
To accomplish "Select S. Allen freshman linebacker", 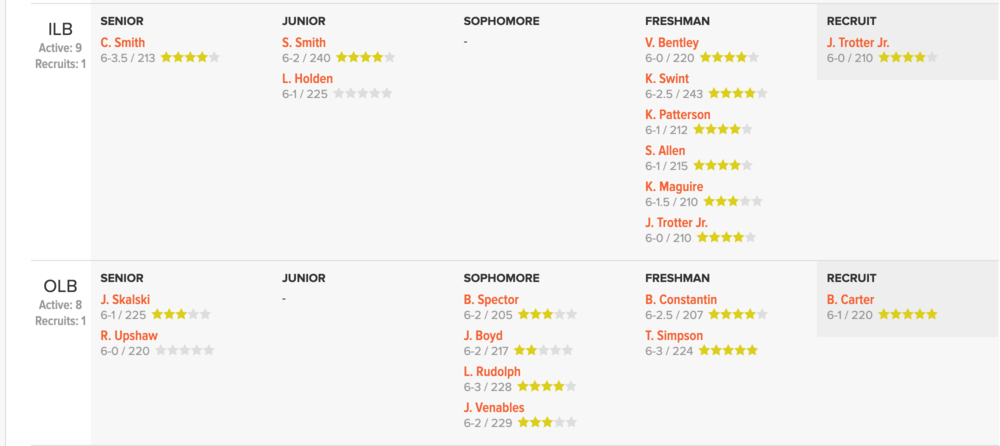I will pos(665,151).
